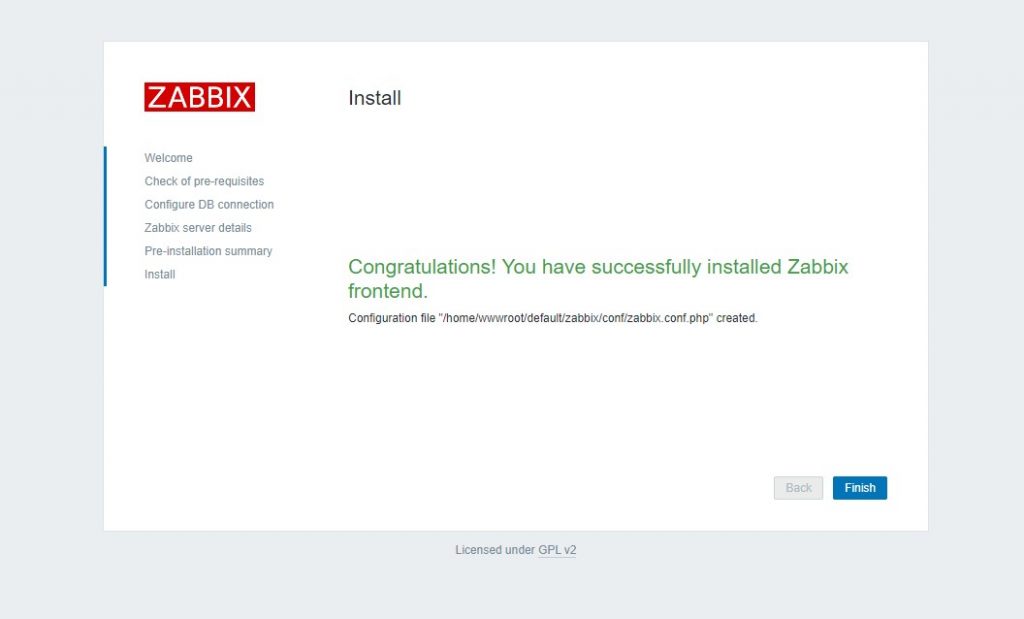The height and width of the screenshot is (619, 1024).
Task: Select the Install step in sidebar
Action: (160, 274)
